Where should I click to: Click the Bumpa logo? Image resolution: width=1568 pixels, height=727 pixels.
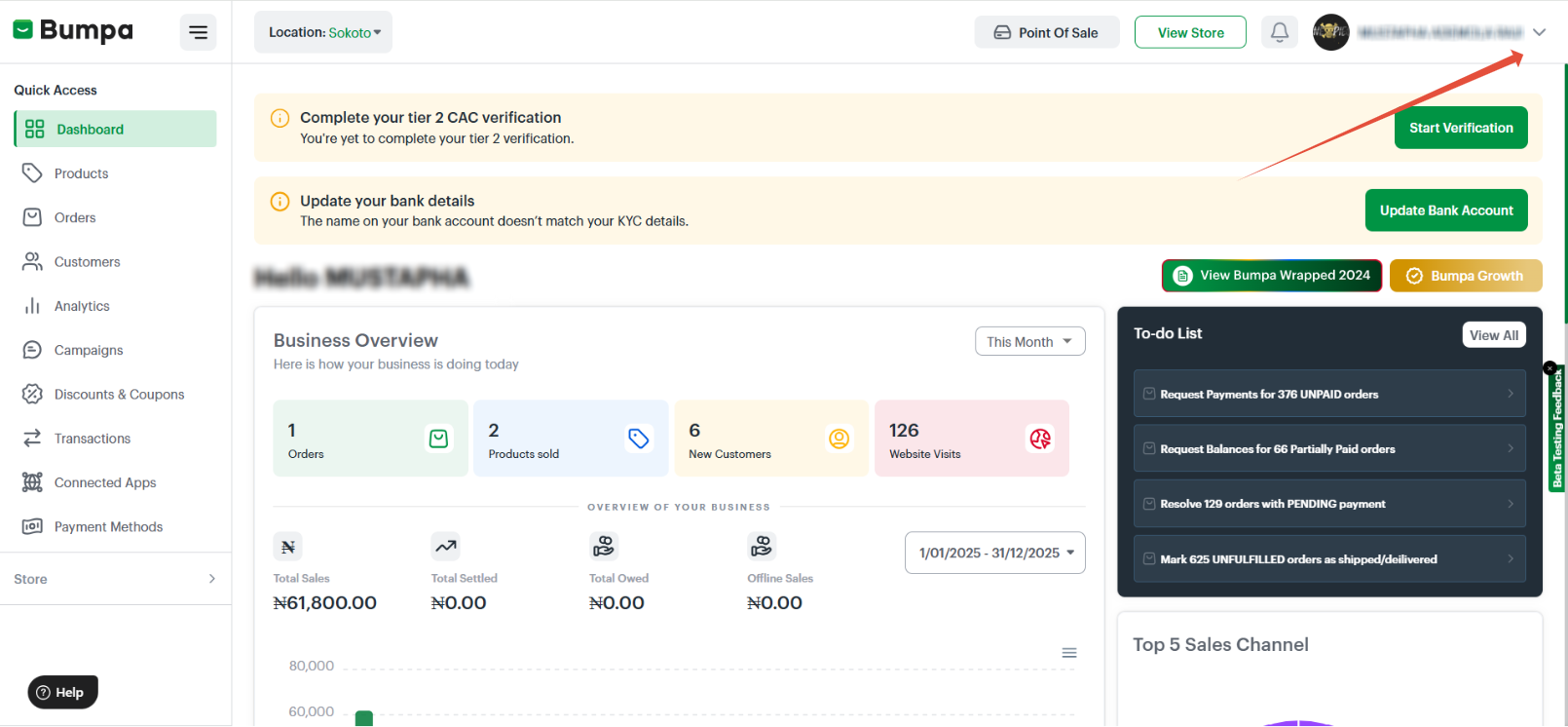point(73,31)
